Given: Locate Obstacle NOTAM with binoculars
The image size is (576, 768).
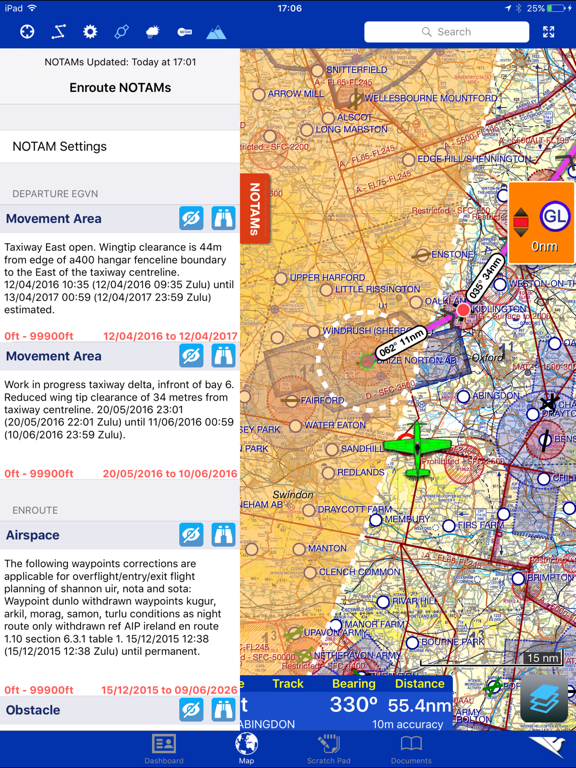Looking at the screenshot, I should 223,709.
